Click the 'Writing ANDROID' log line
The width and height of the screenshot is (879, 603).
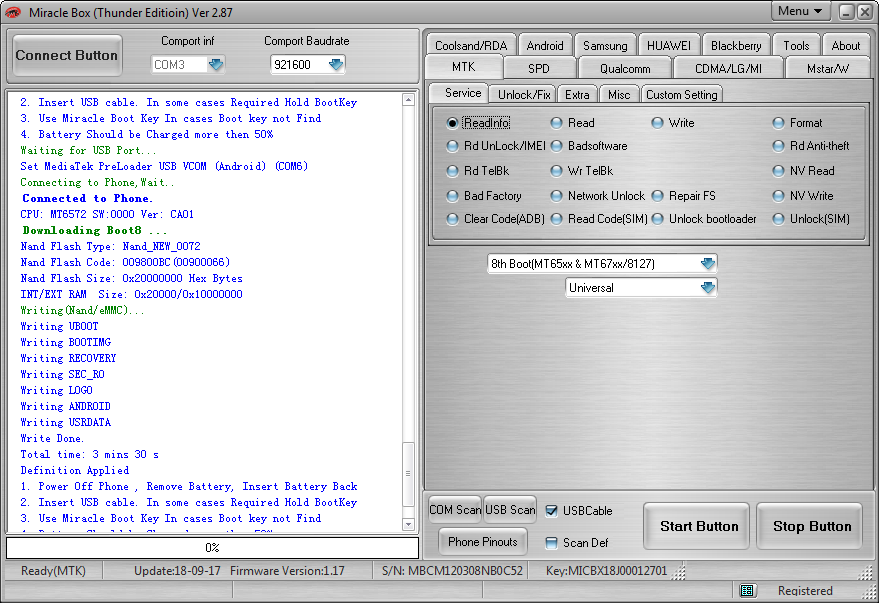(66, 406)
